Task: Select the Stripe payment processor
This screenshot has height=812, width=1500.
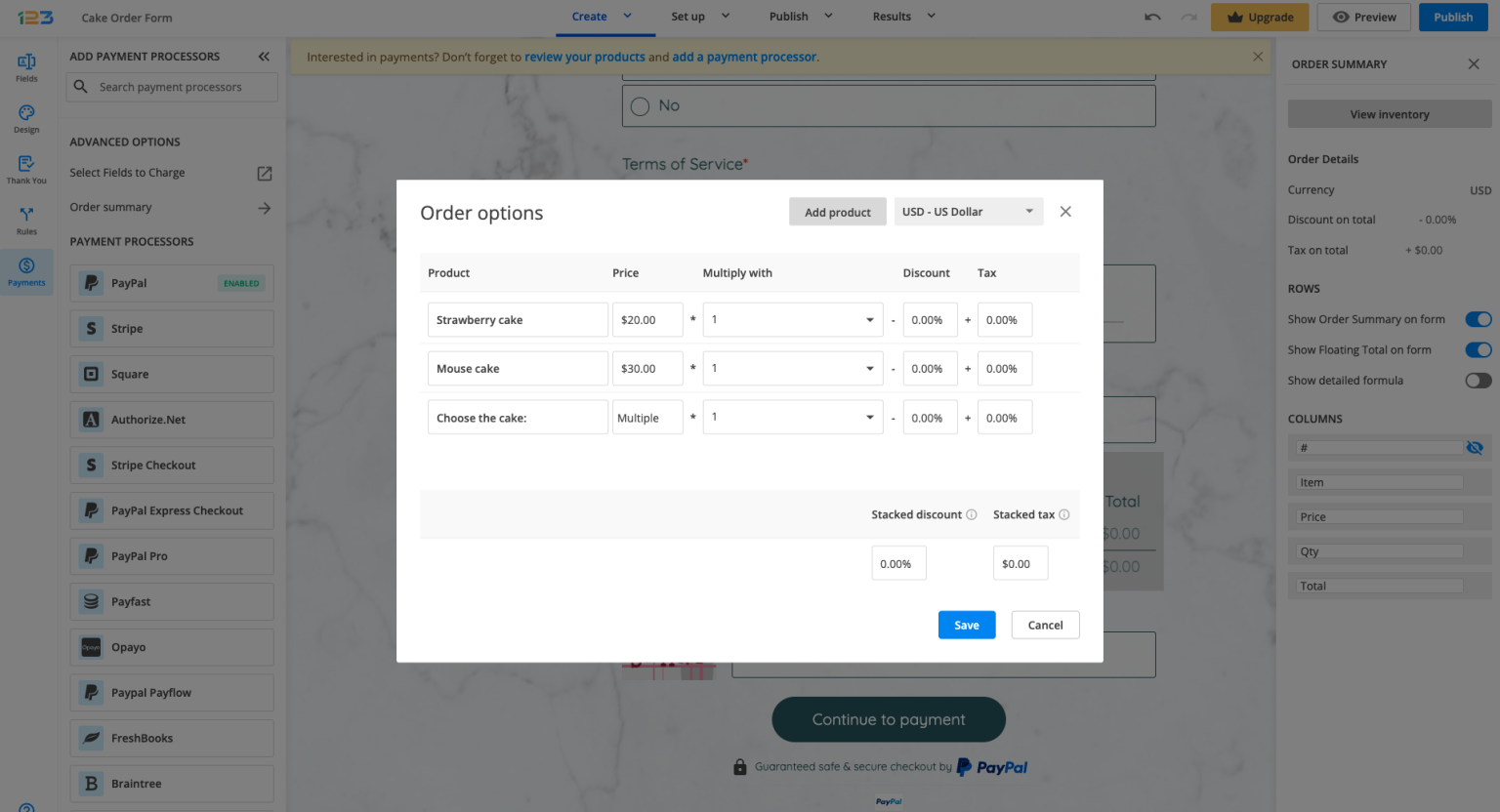Action: pos(172,329)
